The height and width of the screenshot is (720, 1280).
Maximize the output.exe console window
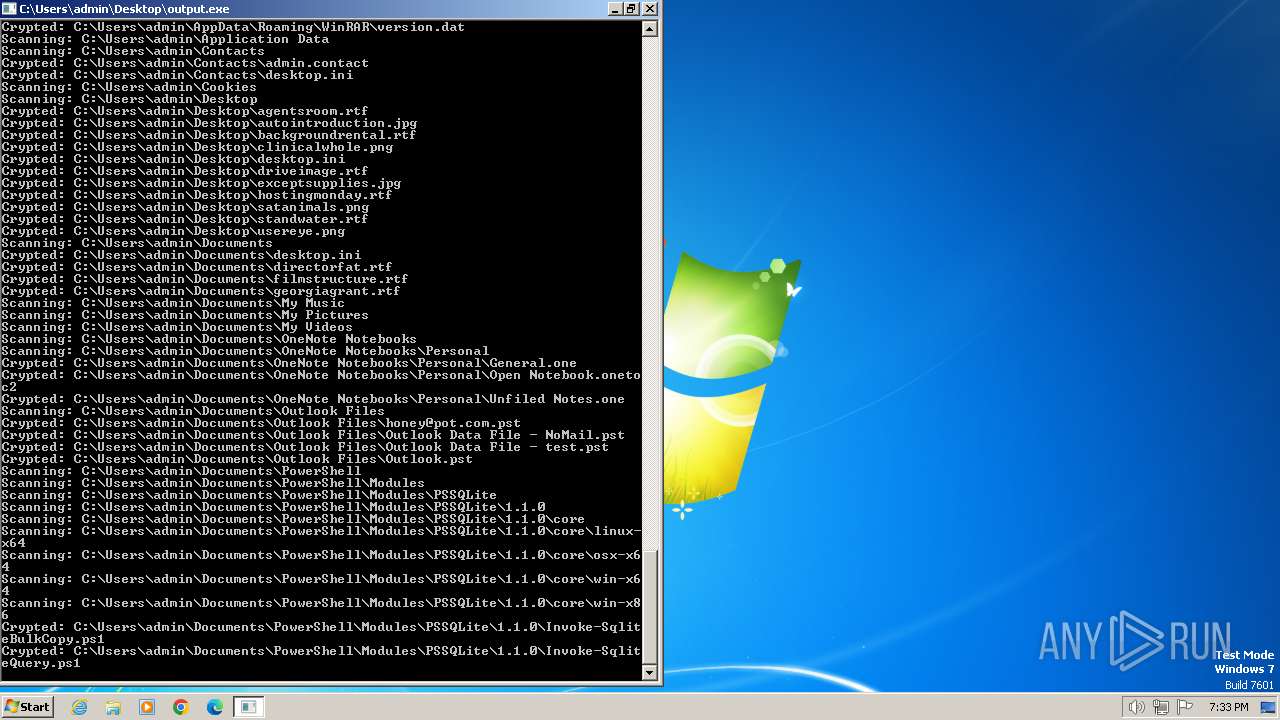click(631, 8)
